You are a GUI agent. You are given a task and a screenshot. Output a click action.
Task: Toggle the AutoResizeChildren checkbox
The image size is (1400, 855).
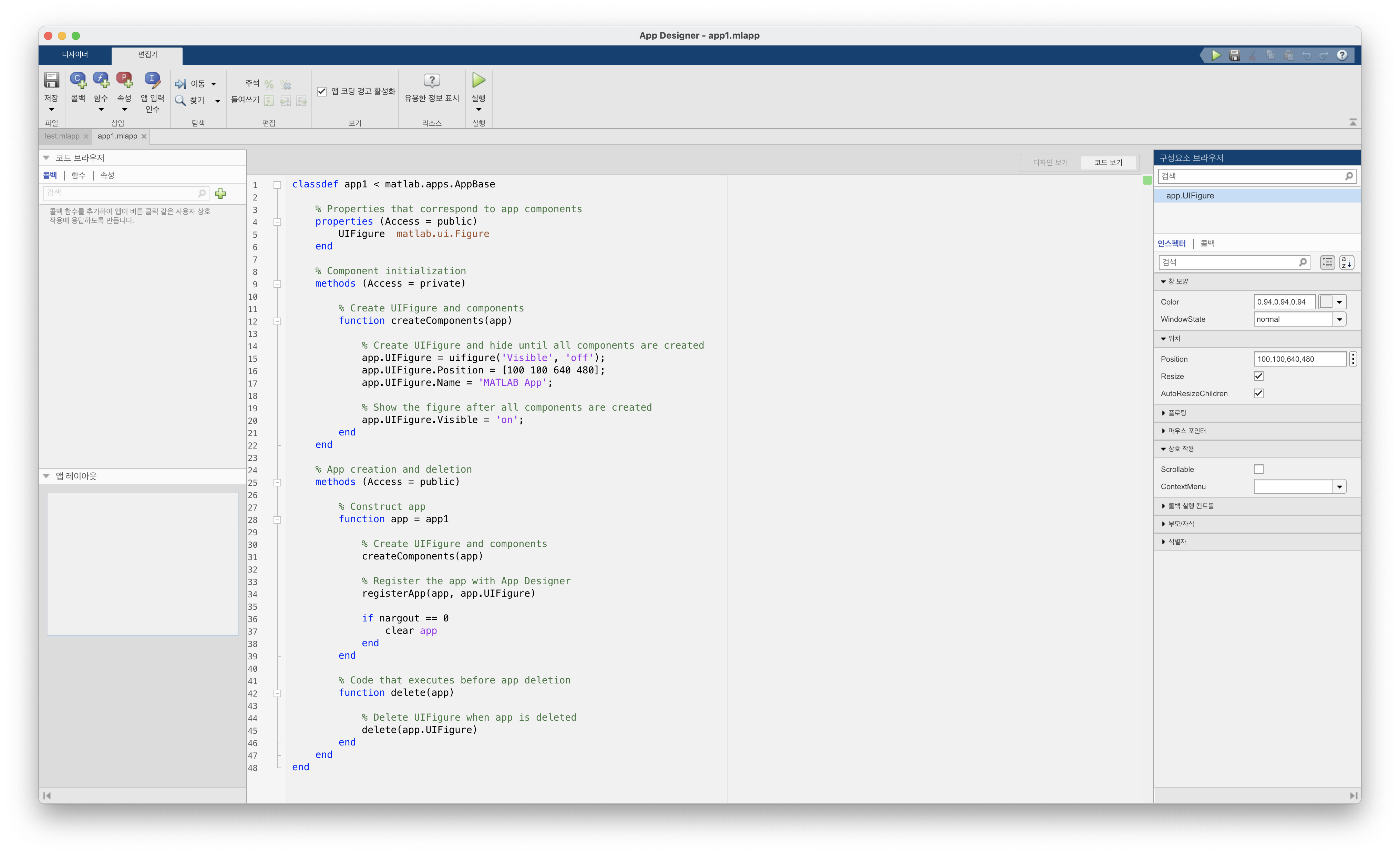tap(1258, 393)
